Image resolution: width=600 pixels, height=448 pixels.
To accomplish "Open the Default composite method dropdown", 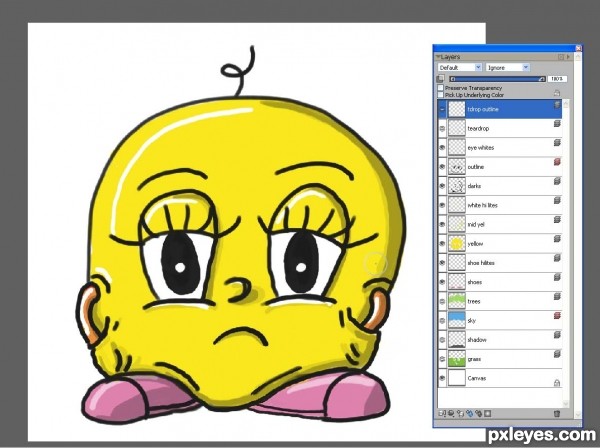I will click(x=460, y=67).
